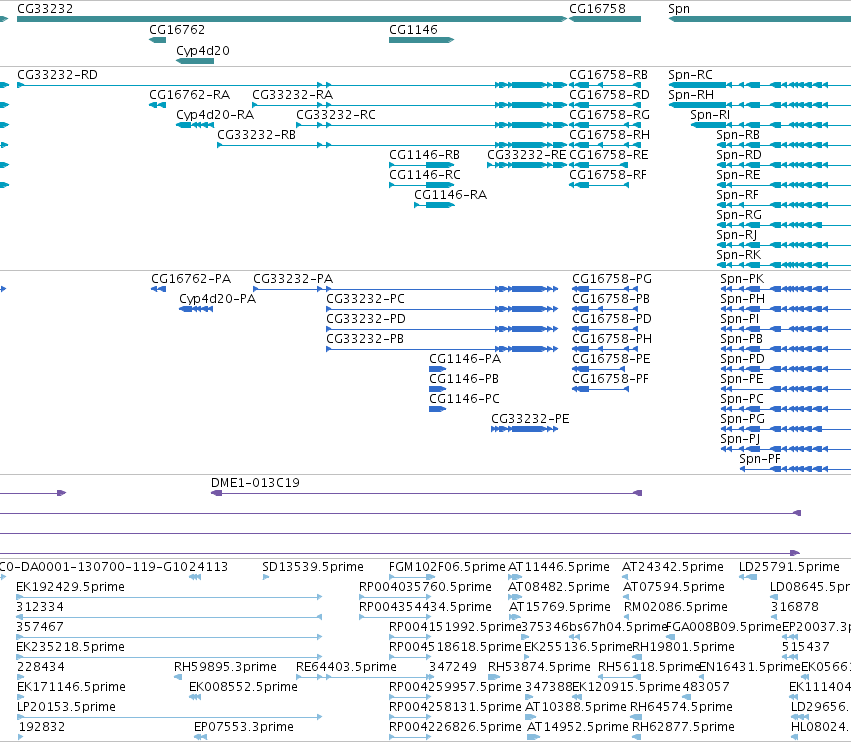Screen dimensions: 851x742
Task: Open the Cyp4d20 gene label
Action: click(x=203, y=51)
